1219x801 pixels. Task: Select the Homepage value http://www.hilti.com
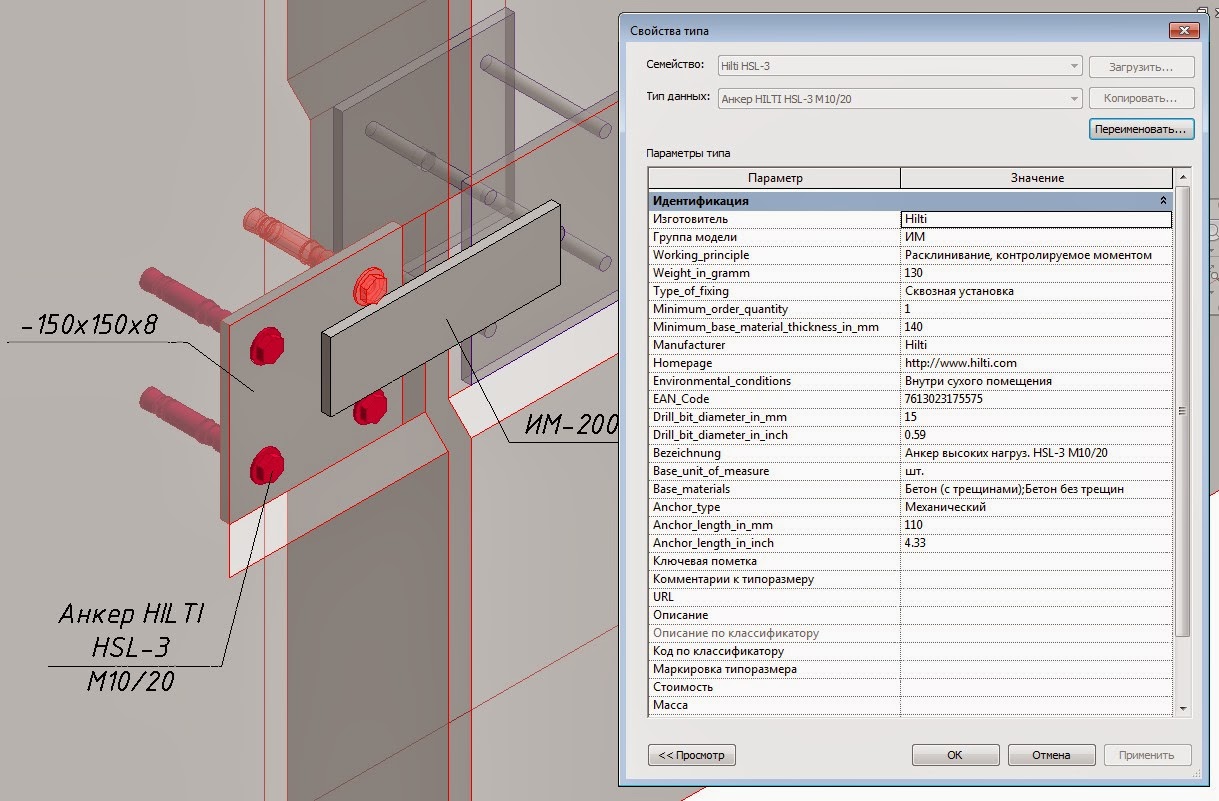coord(1036,363)
